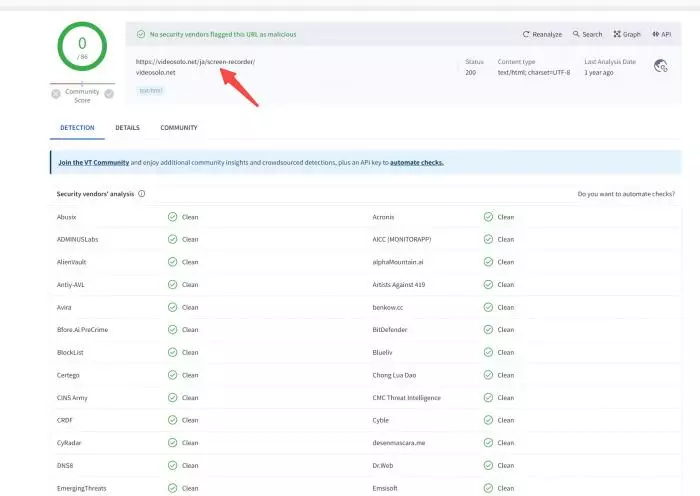Click the text/html tag
Screen dimensions: 700x496
(x=151, y=91)
